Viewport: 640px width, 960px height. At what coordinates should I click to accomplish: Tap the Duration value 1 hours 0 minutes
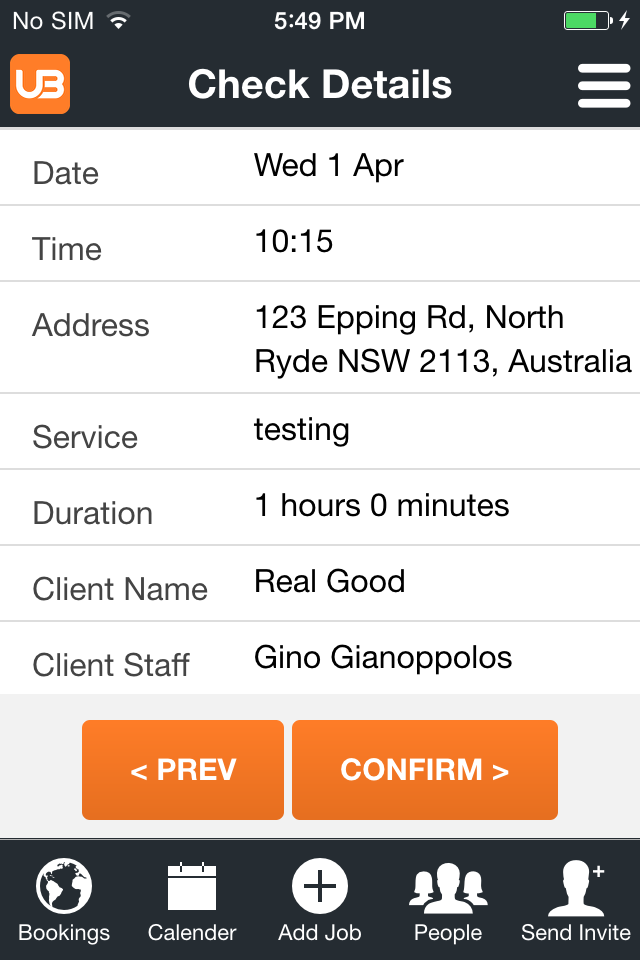(382, 506)
